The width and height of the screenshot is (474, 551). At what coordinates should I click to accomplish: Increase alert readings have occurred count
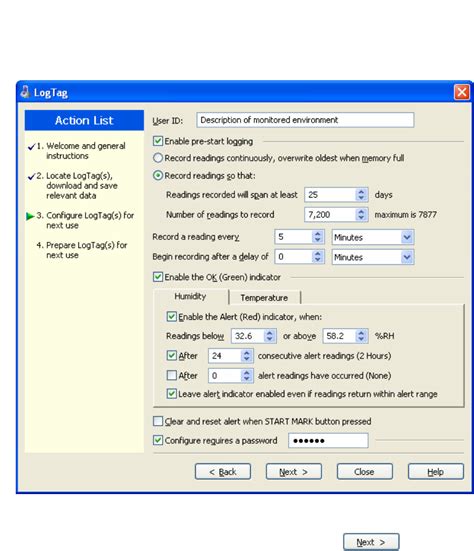pos(247,372)
